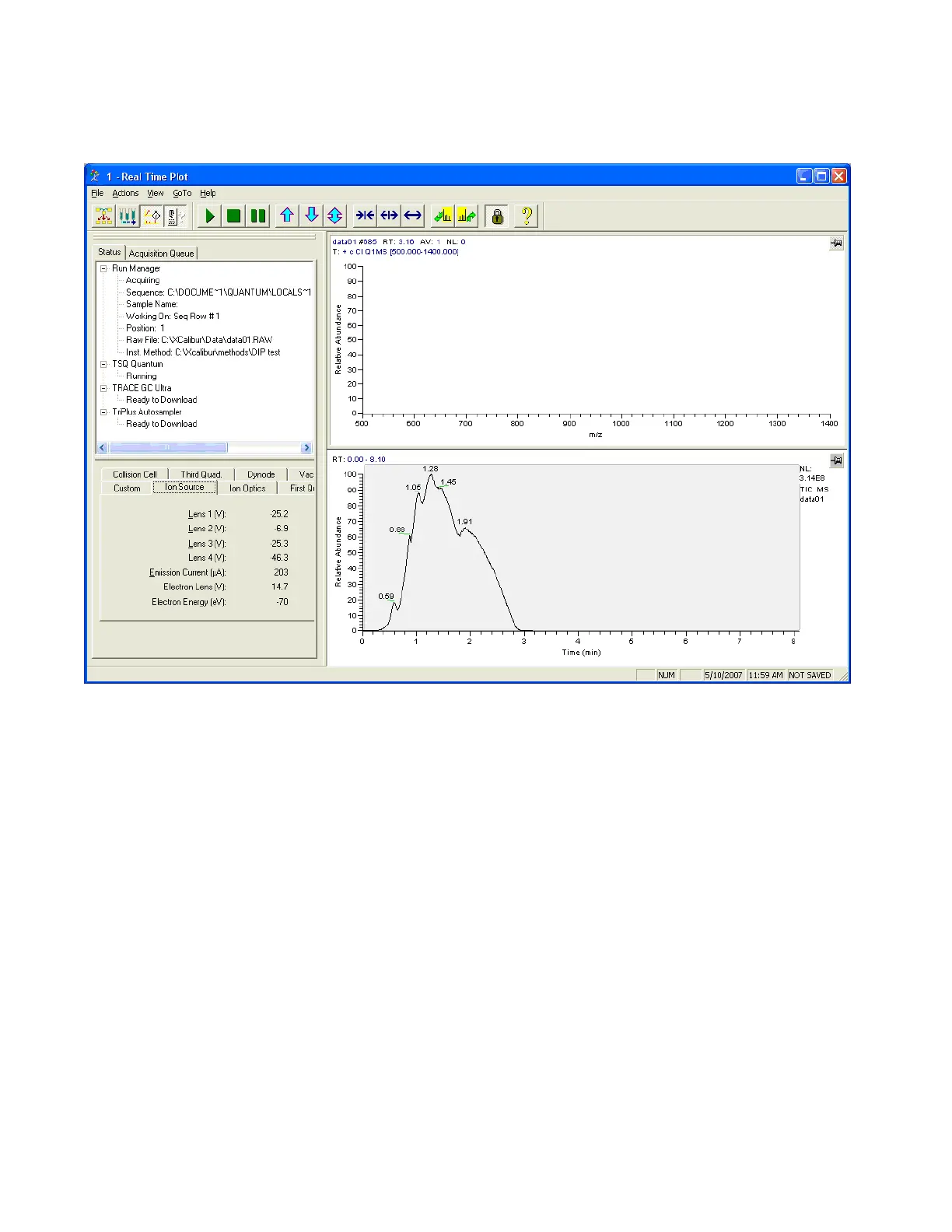Select the Running row under TSQ Quantum
The image size is (952, 1232).
coord(142,376)
